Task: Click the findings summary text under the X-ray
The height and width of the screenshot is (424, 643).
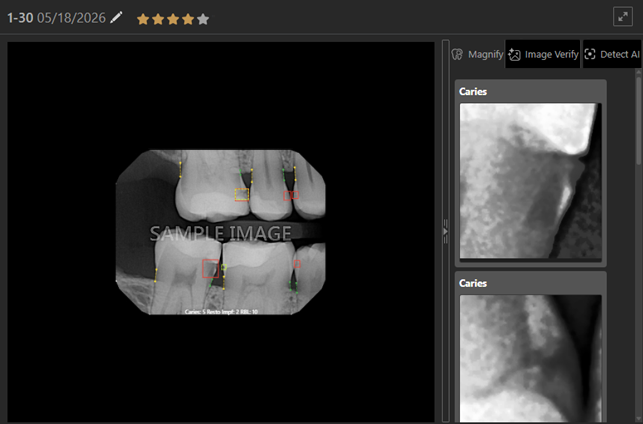Action: pos(221,312)
